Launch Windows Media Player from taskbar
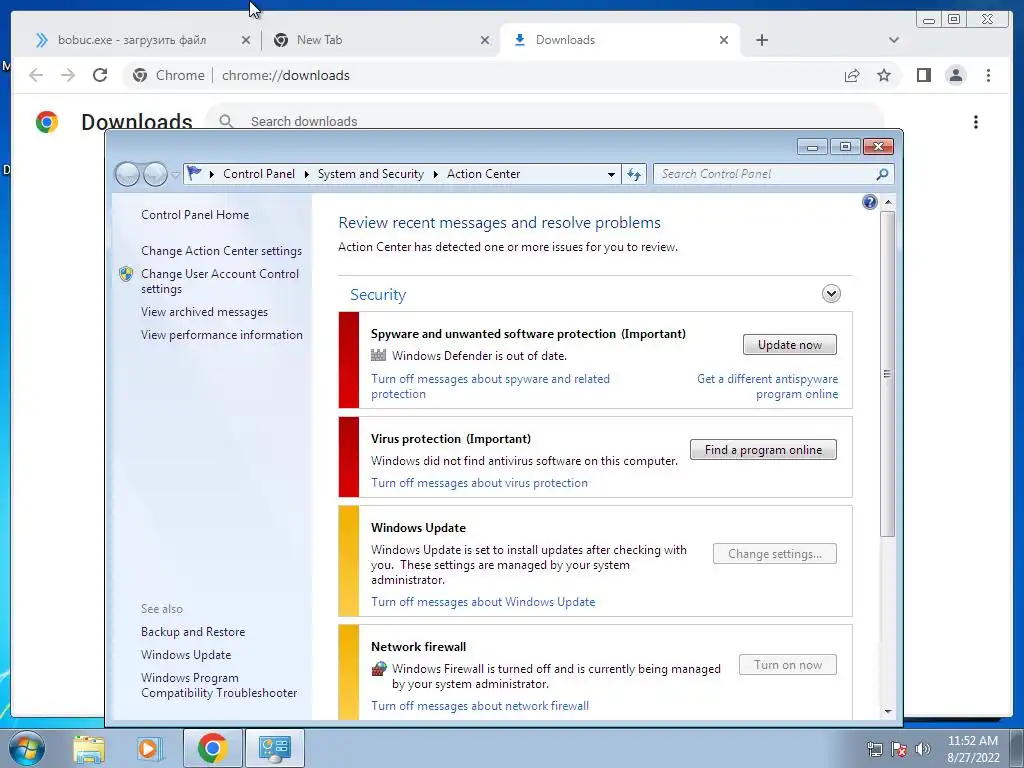This screenshot has height=768, width=1024. point(150,748)
